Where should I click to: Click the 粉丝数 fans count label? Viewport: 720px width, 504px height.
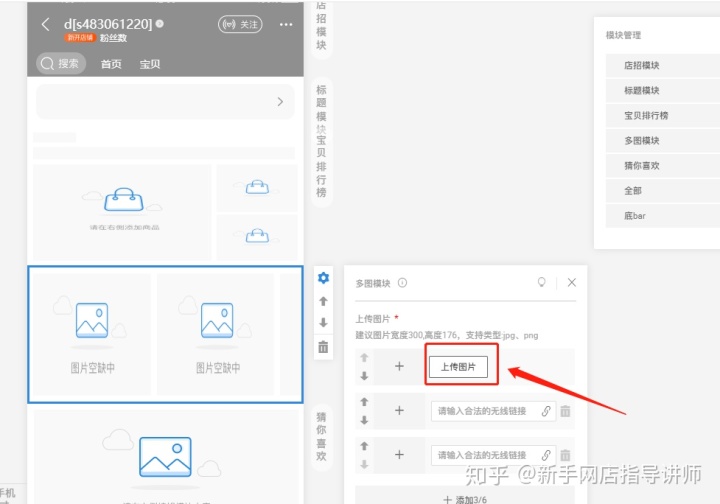[113, 38]
